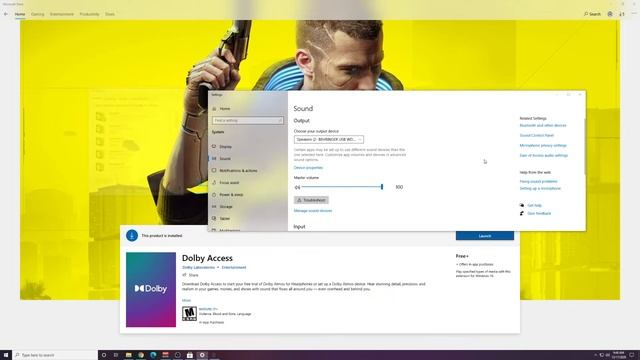Open Microsoft Edge from the taskbar
Viewport: 640px width, 360px height.
[153, 355]
